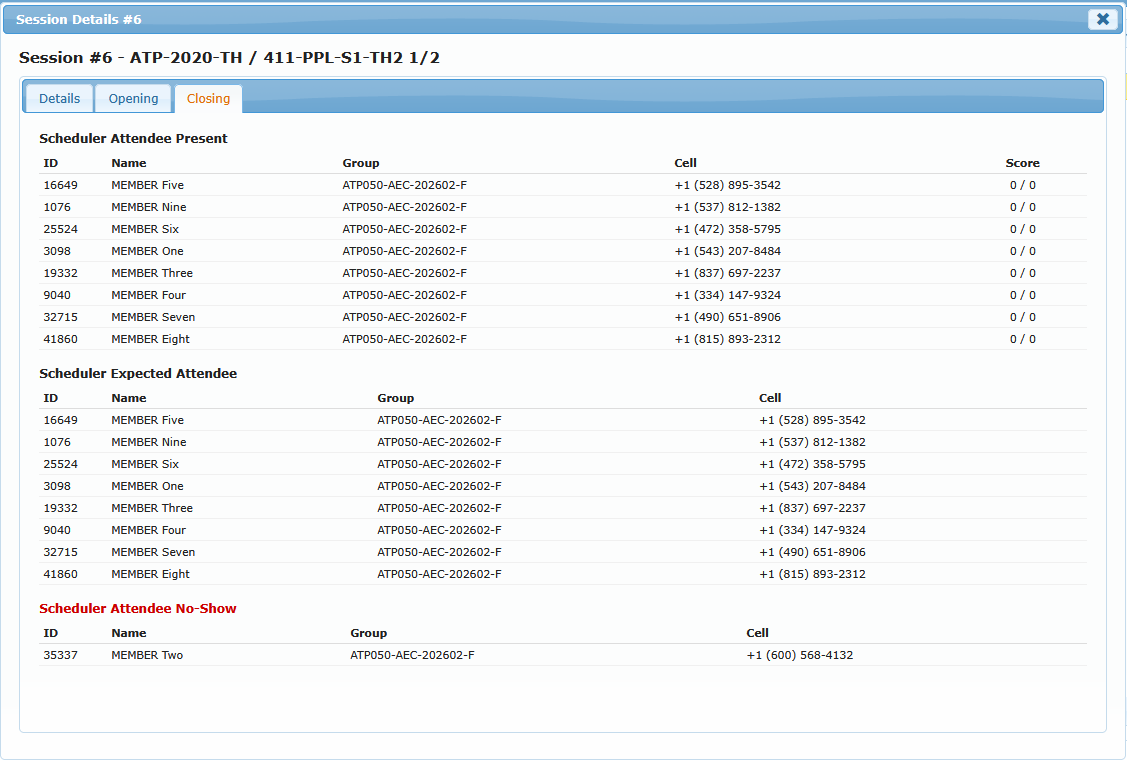Screen dimensions: 1127x761
Task: Click the Scheduler Attendee No-Show heading
Action: [x=138, y=608]
